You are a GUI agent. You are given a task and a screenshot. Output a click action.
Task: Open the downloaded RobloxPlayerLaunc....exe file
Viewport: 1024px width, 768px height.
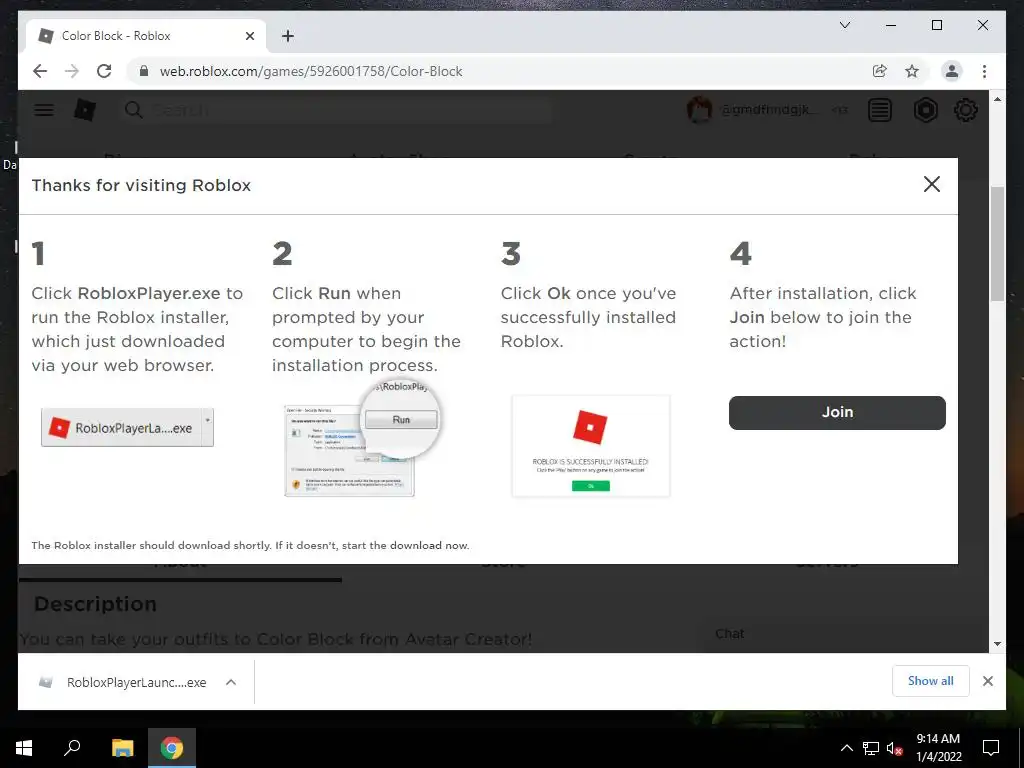[x=124, y=682]
